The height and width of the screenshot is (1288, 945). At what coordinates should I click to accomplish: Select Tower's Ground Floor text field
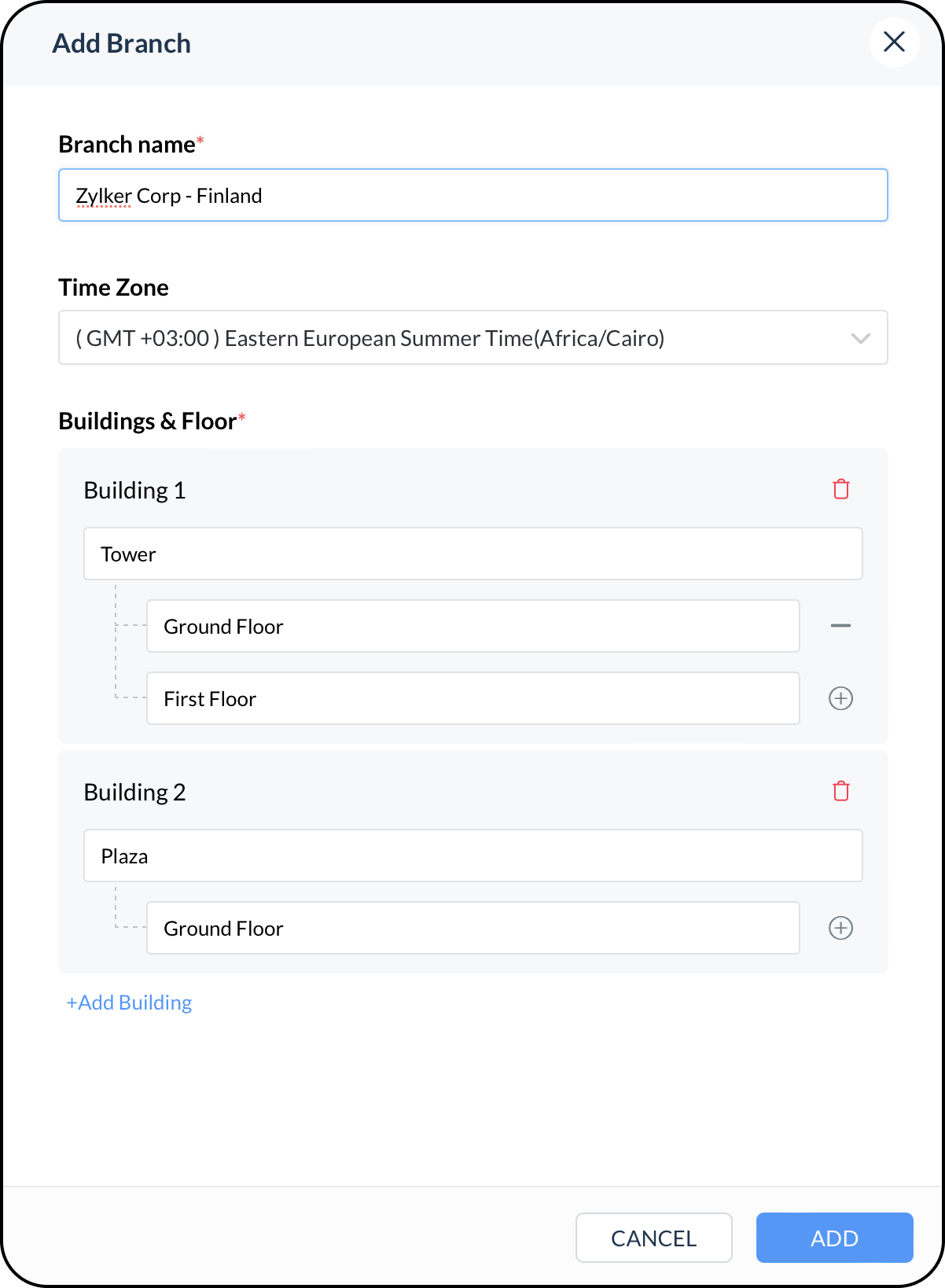tap(473, 626)
